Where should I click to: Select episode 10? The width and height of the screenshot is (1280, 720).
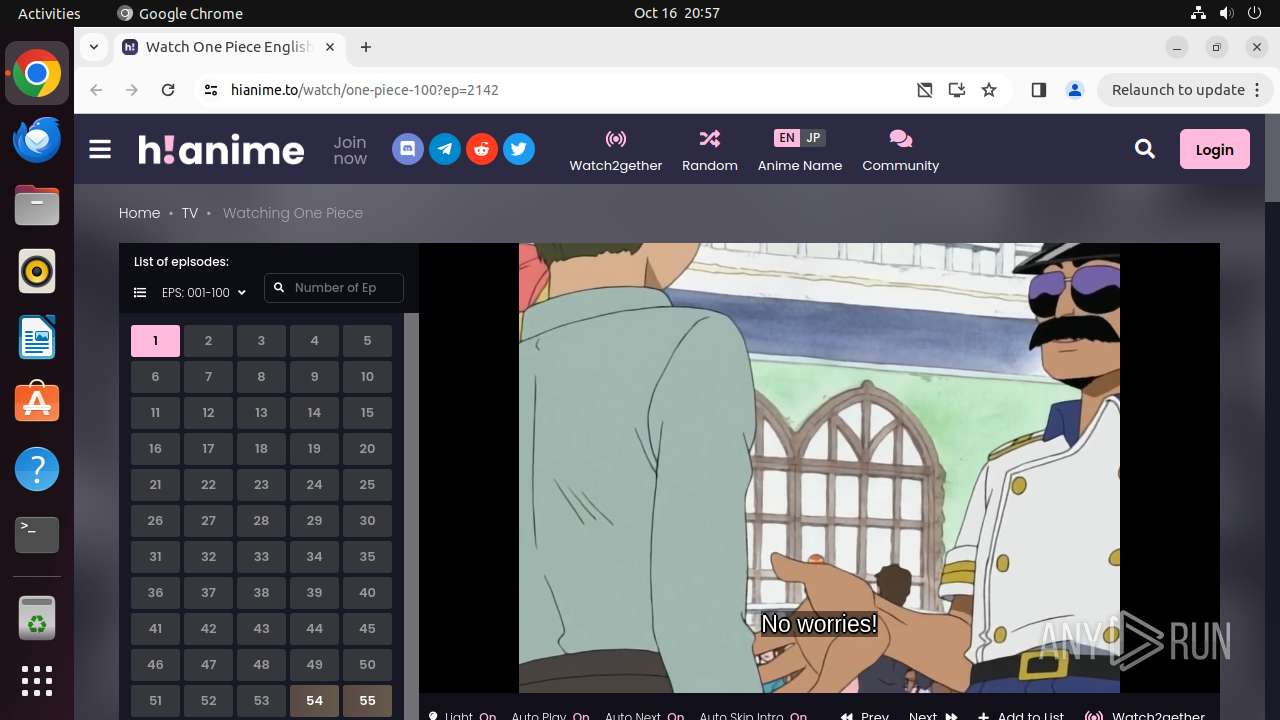367,377
